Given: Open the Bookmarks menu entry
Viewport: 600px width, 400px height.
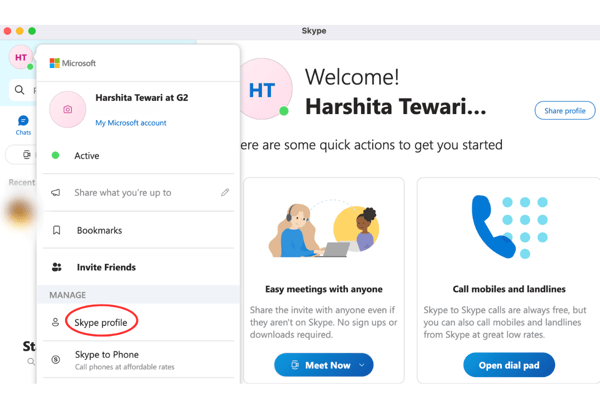Looking at the screenshot, I should [99, 230].
